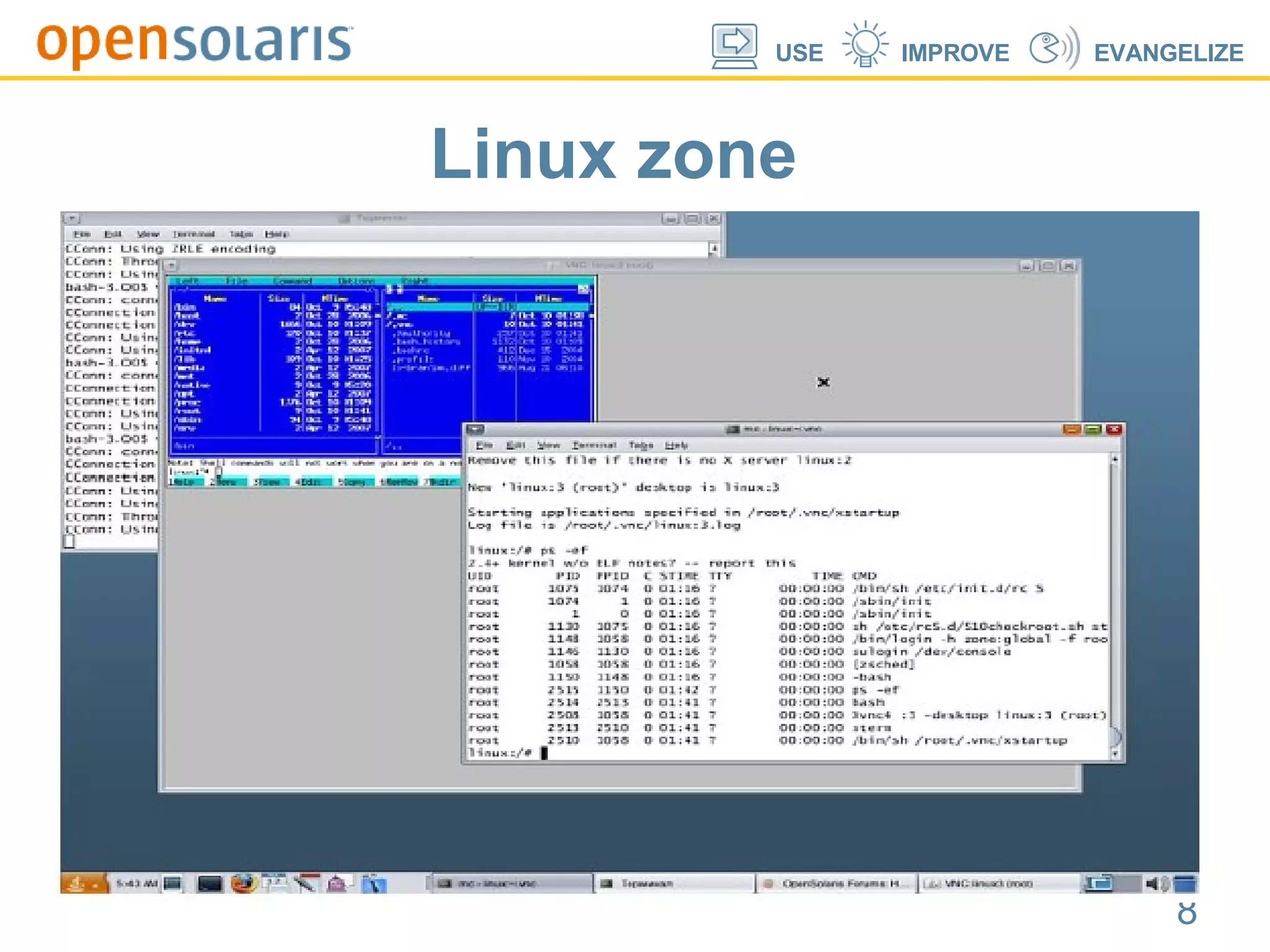Click the process row with '/bin/login -h zone:global'
This screenshot has width=1270, height=952.
[x=788, y=639]
